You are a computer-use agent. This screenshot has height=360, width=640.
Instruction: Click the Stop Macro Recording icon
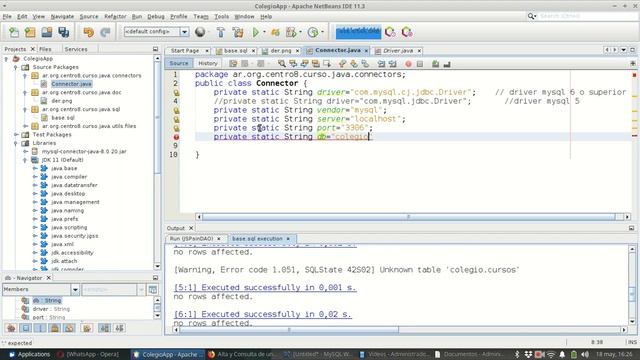coord(420,64)
